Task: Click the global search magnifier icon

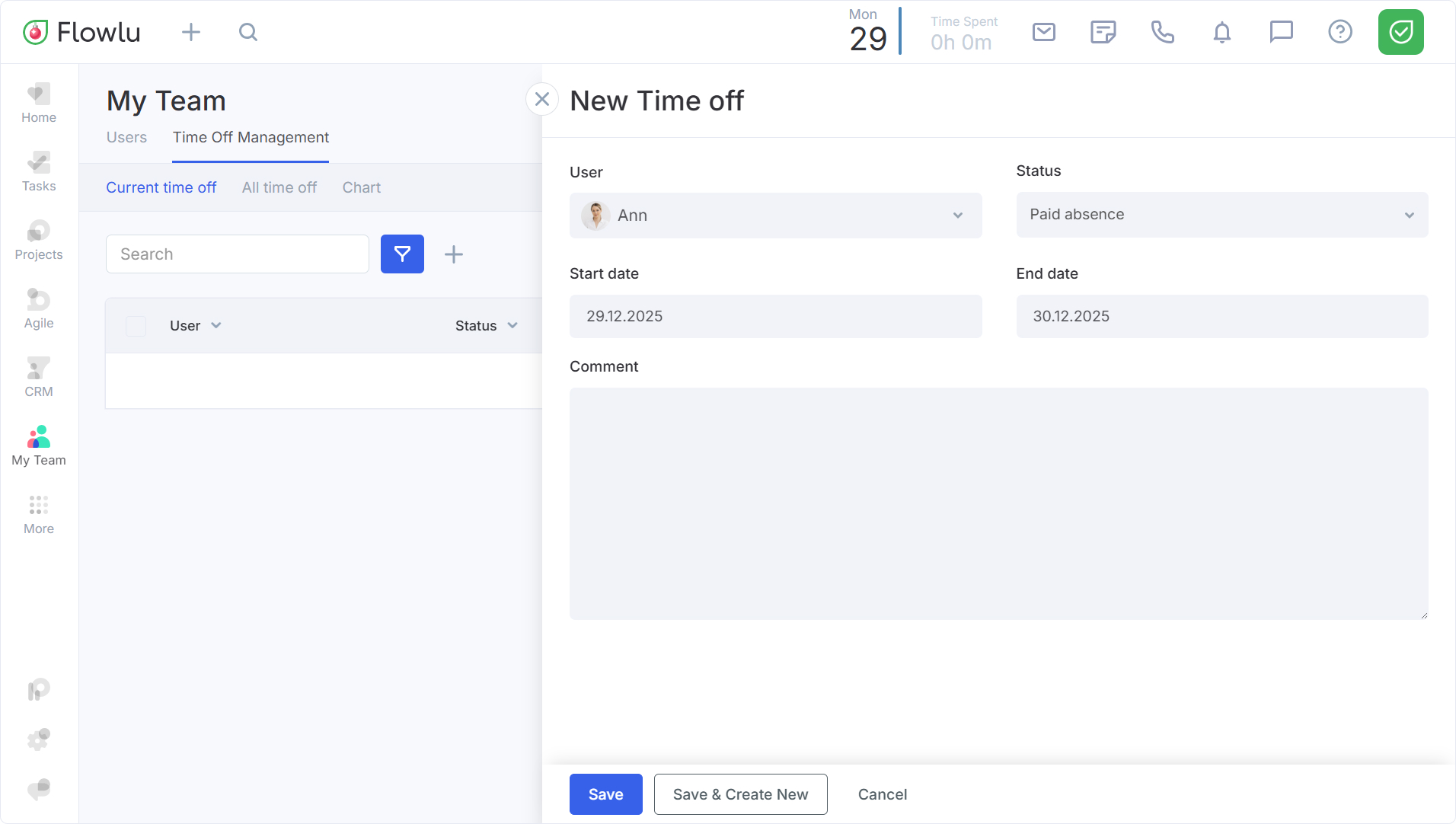Action: click(248, 32)
